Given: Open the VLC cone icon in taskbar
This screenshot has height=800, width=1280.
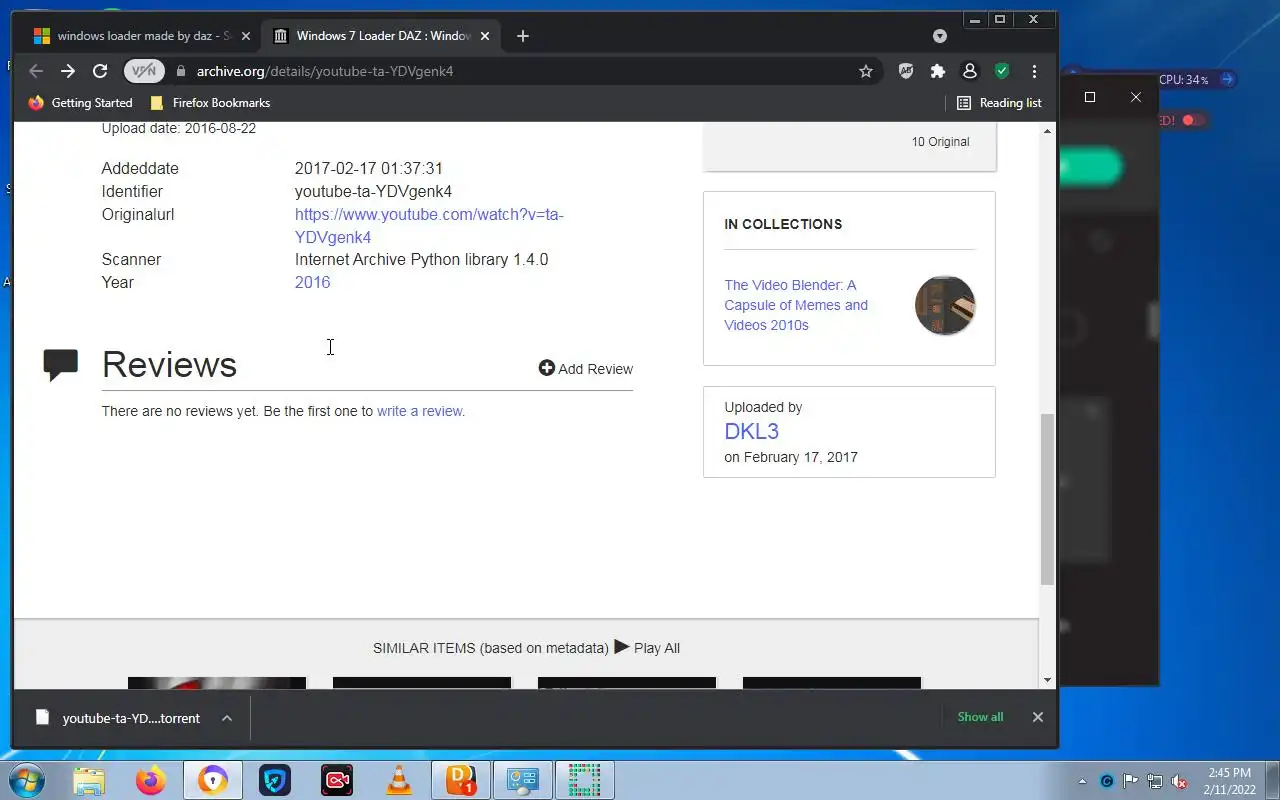Looking at the screenshot, I should [x=399, y=780].
